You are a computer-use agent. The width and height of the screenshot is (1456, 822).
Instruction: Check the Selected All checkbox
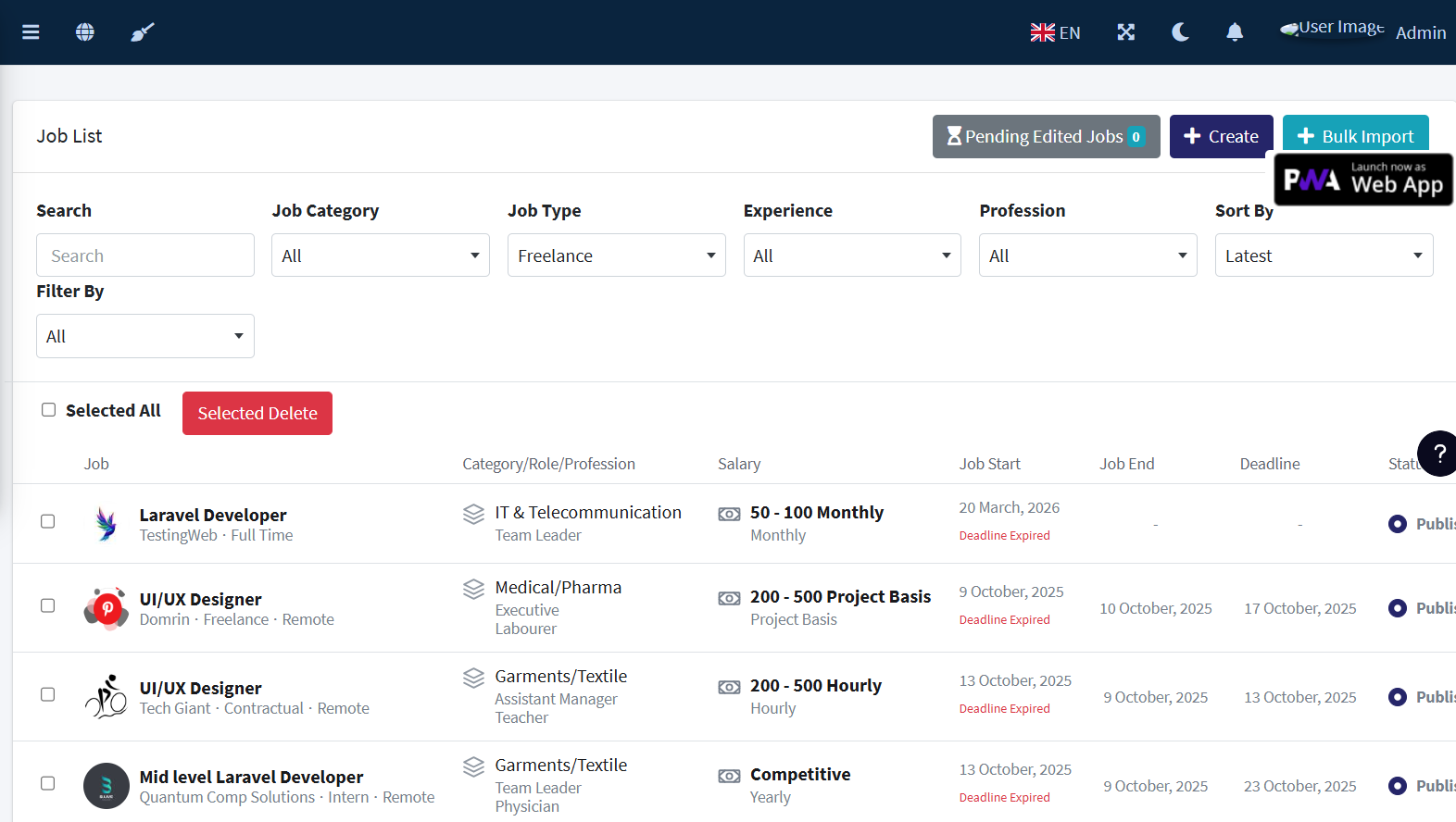click(49, 410)
